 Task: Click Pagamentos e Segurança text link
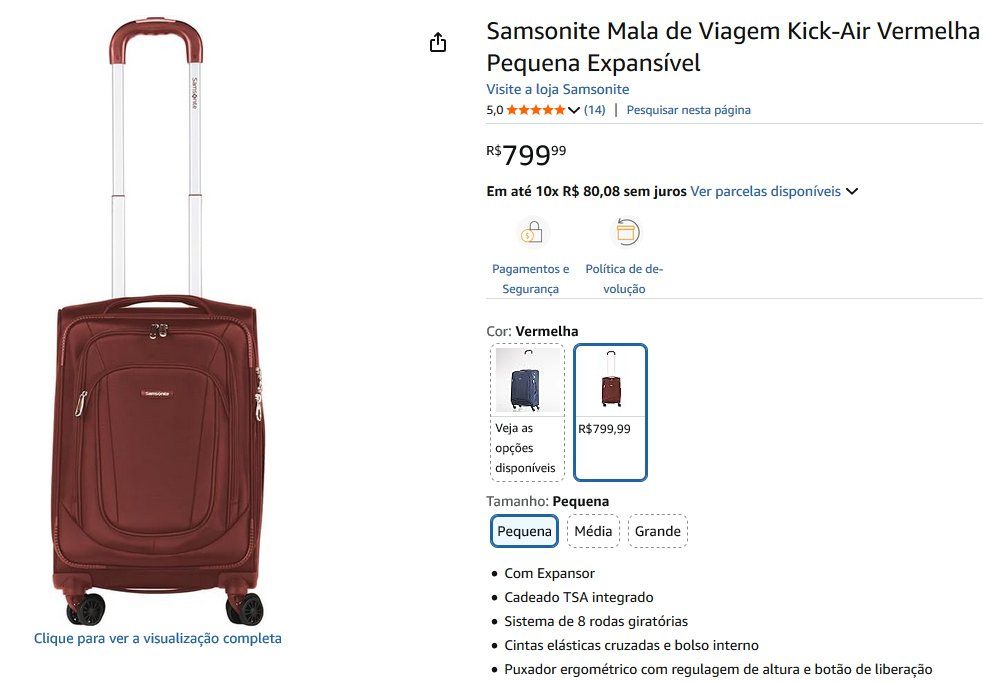(x=530, y=279)
